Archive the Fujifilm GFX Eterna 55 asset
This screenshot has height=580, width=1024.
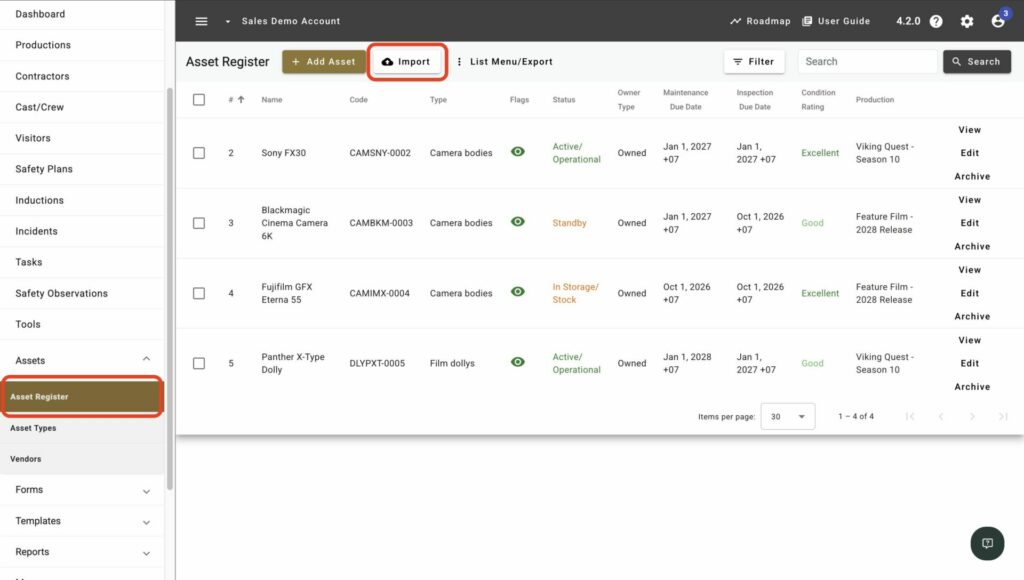(x=972, y=316)
